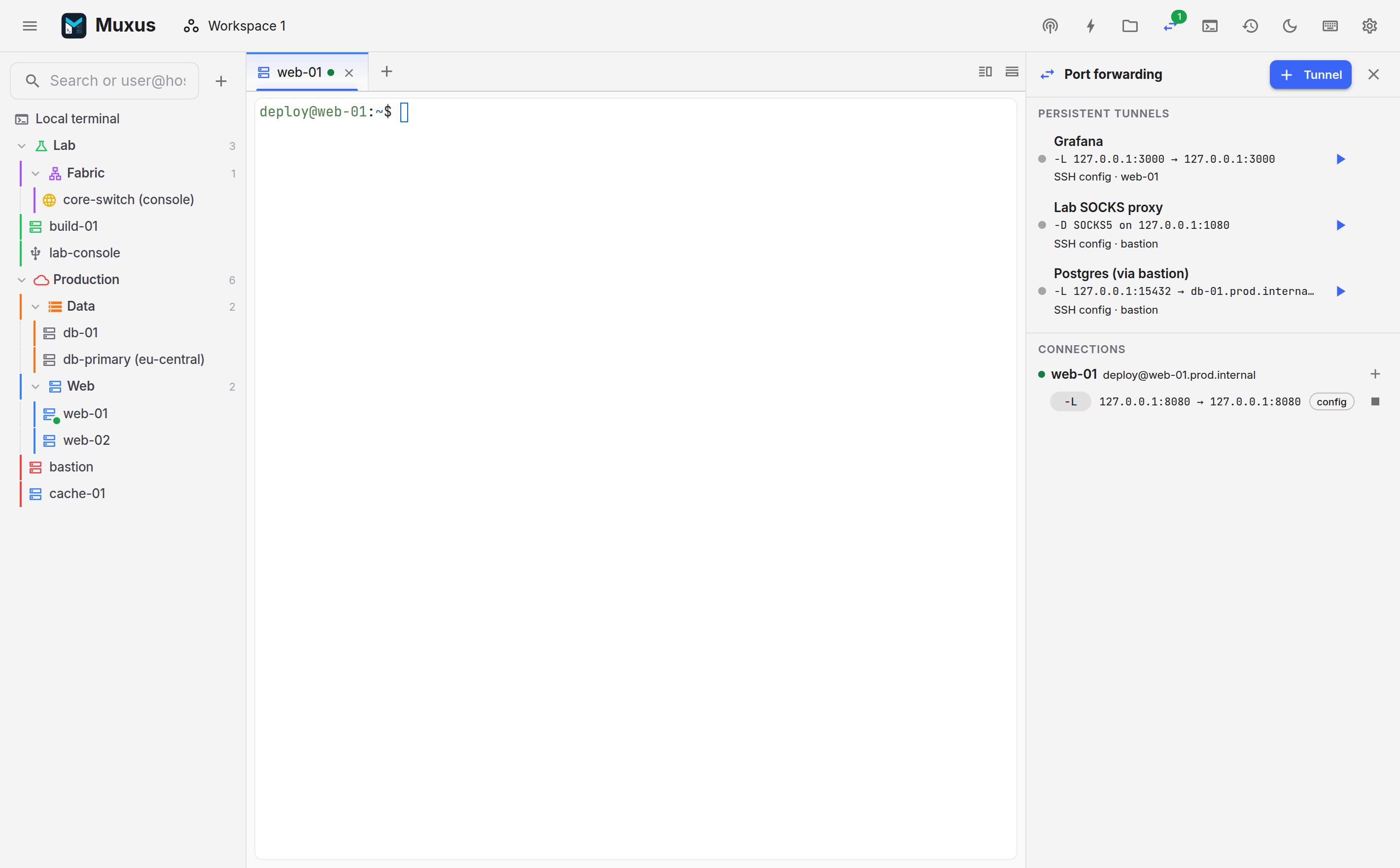Collapse the Data folder chevron
The width and height of the screenshot is (1400, 868).
click(x=35, y=307)
